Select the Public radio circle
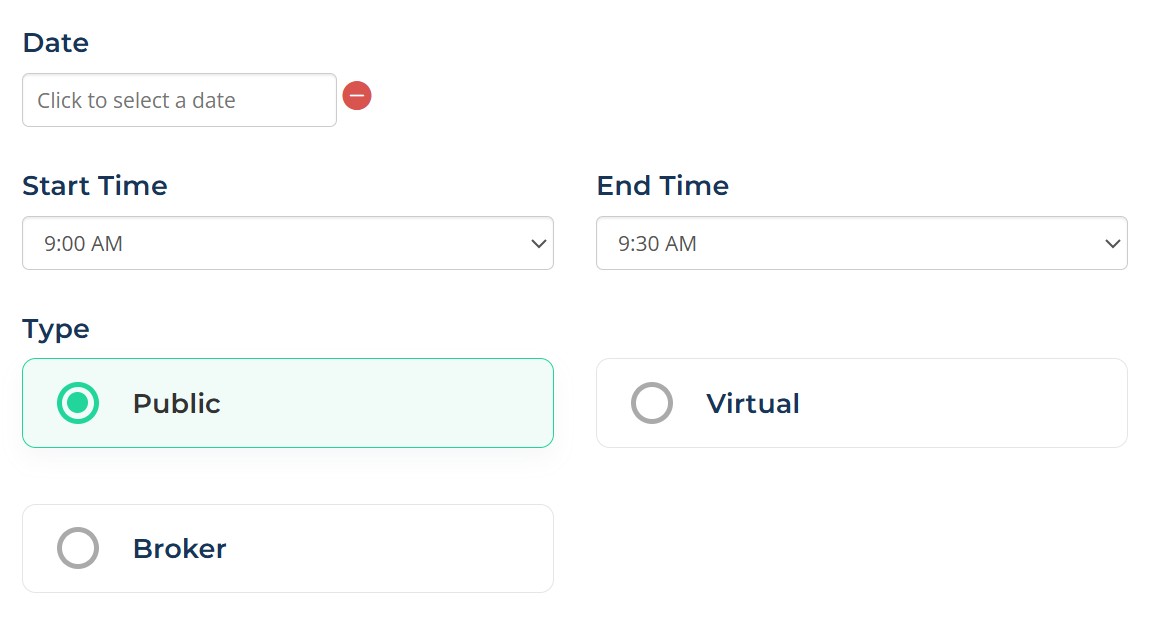 tap(78, 403)
